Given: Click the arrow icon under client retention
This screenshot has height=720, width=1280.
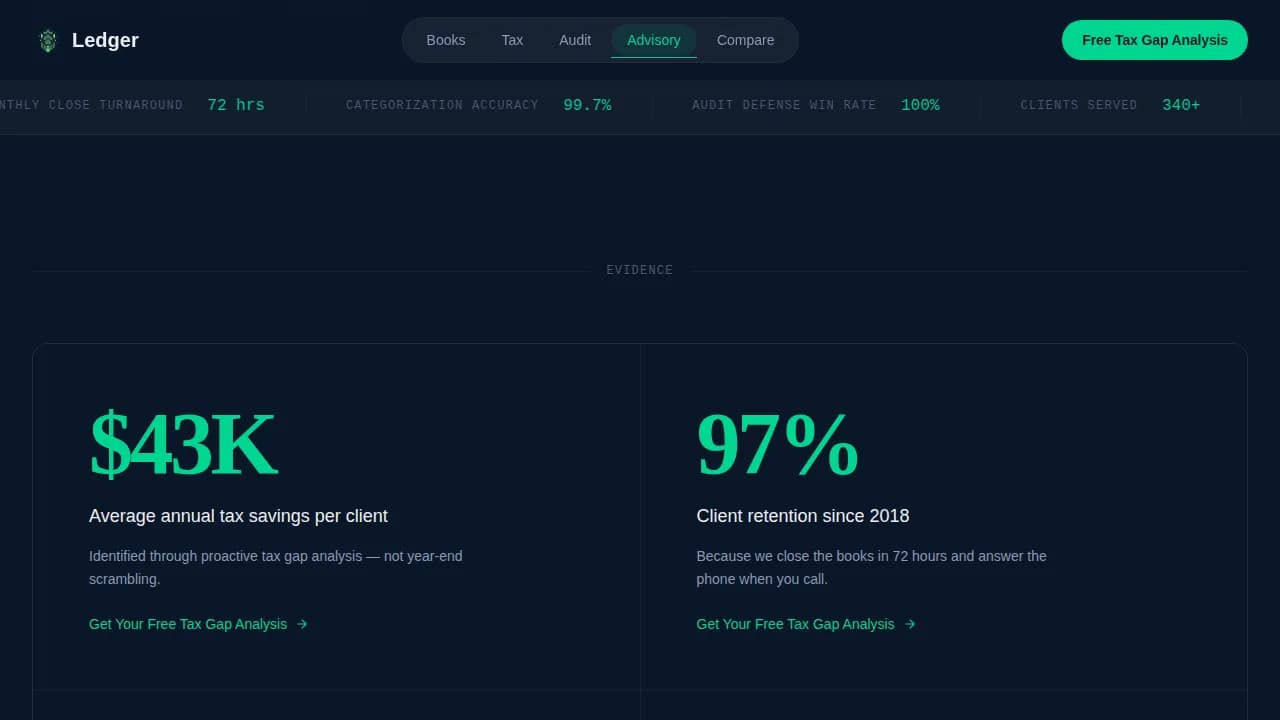Looking at the screenshot, I should (x=910, y=624).
